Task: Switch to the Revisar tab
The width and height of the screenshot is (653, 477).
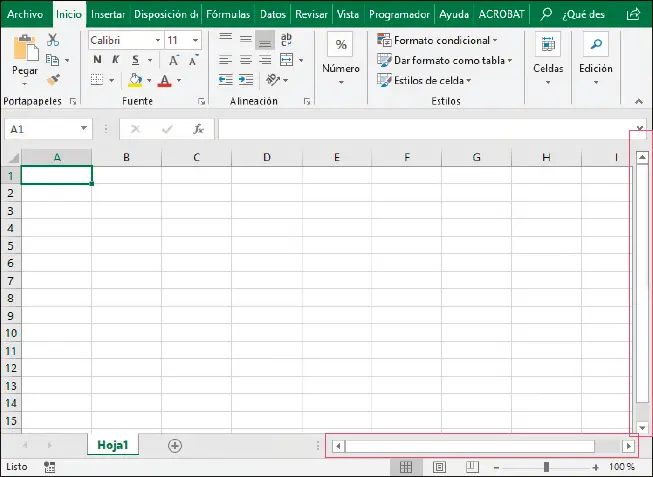Action: [311, 14]
